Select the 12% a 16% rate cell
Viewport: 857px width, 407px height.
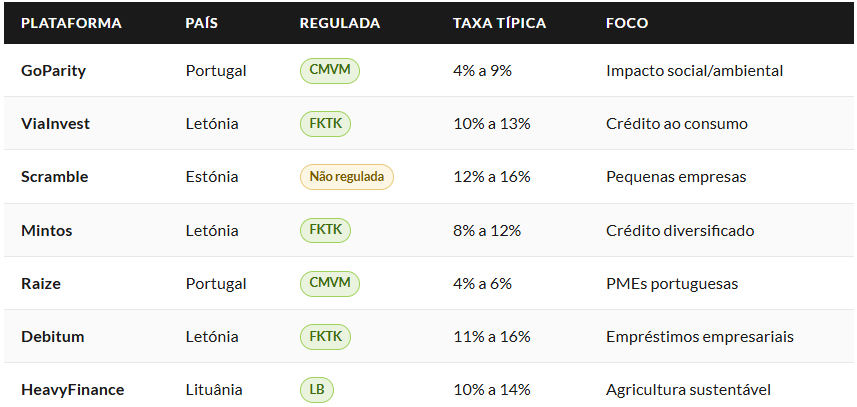click(x=492, y=177)
